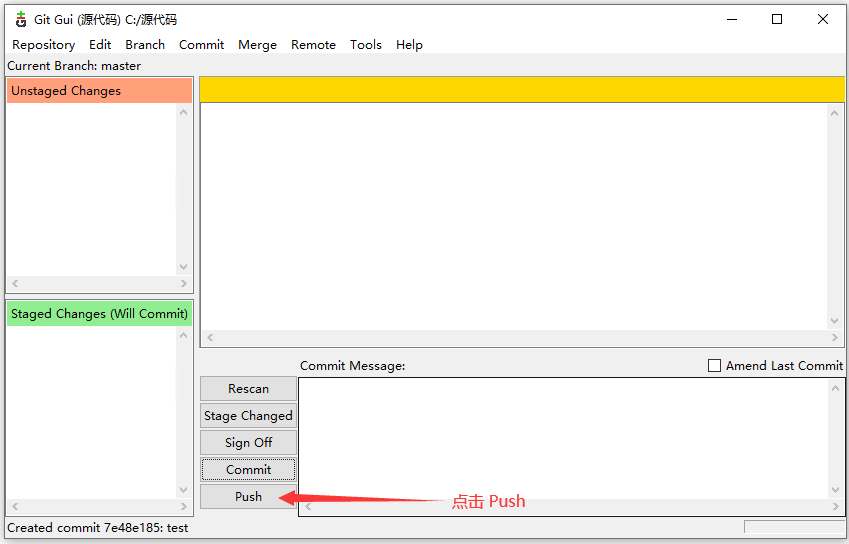
Task: Click up arrow of diff pane scrollbar
Action: [834, 113]
